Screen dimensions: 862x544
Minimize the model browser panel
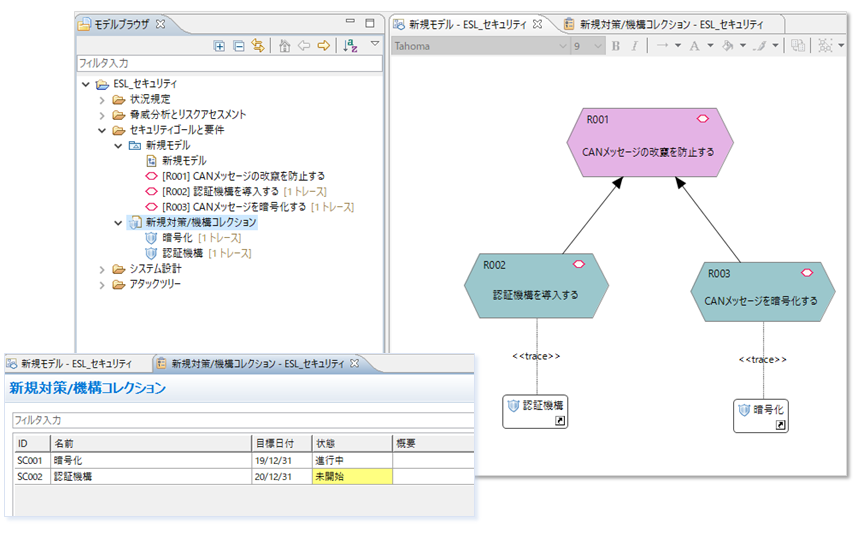[x=350, y=21]
